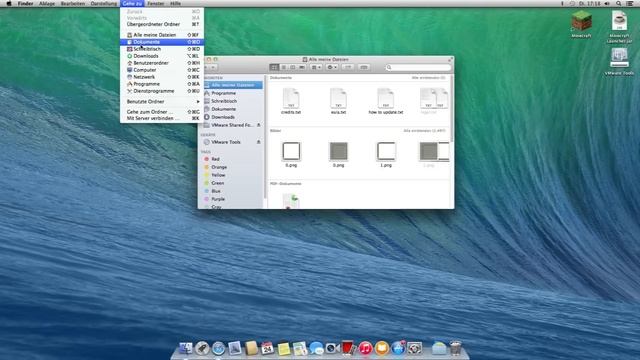Open Calendar from the Dock
This screenshot has height=360, width=640.
267,348
